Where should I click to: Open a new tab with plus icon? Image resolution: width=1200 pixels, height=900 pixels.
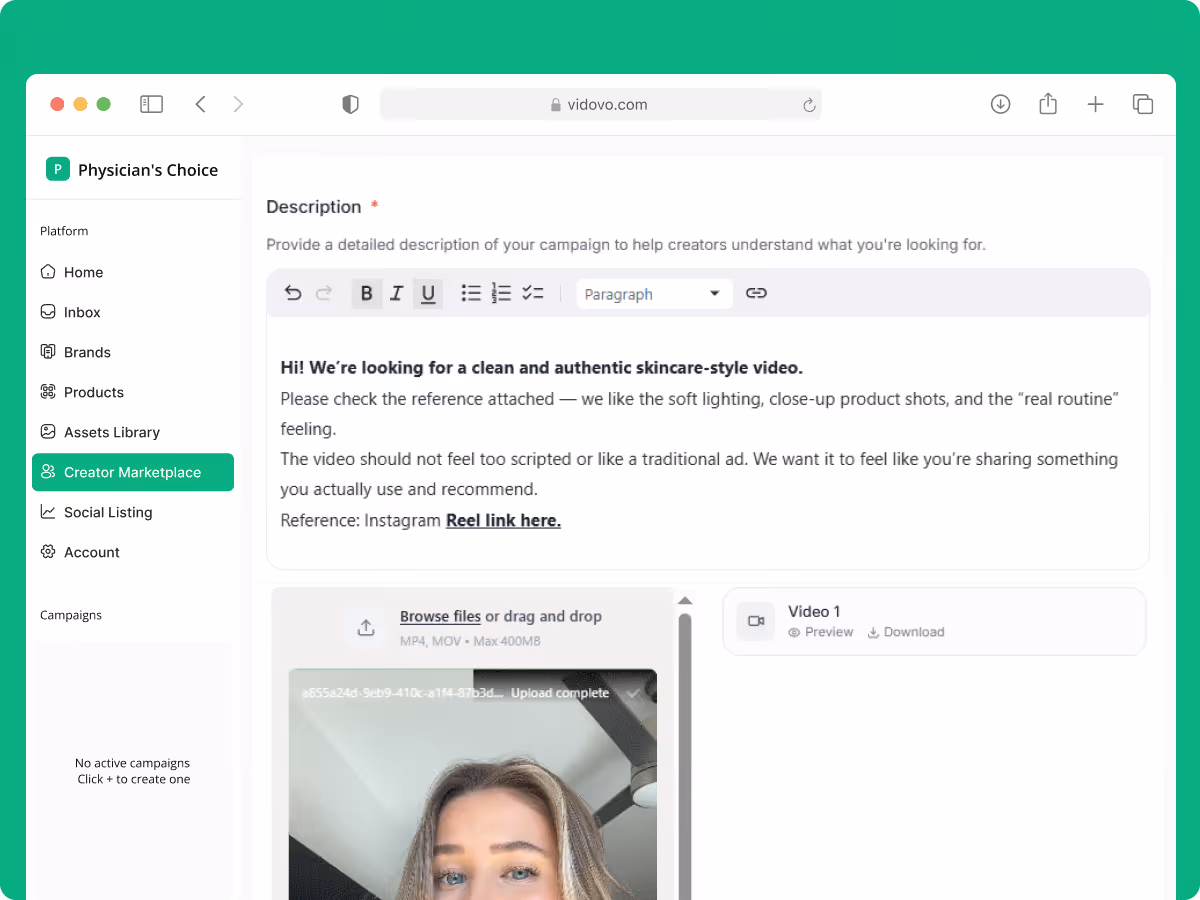1096,104
